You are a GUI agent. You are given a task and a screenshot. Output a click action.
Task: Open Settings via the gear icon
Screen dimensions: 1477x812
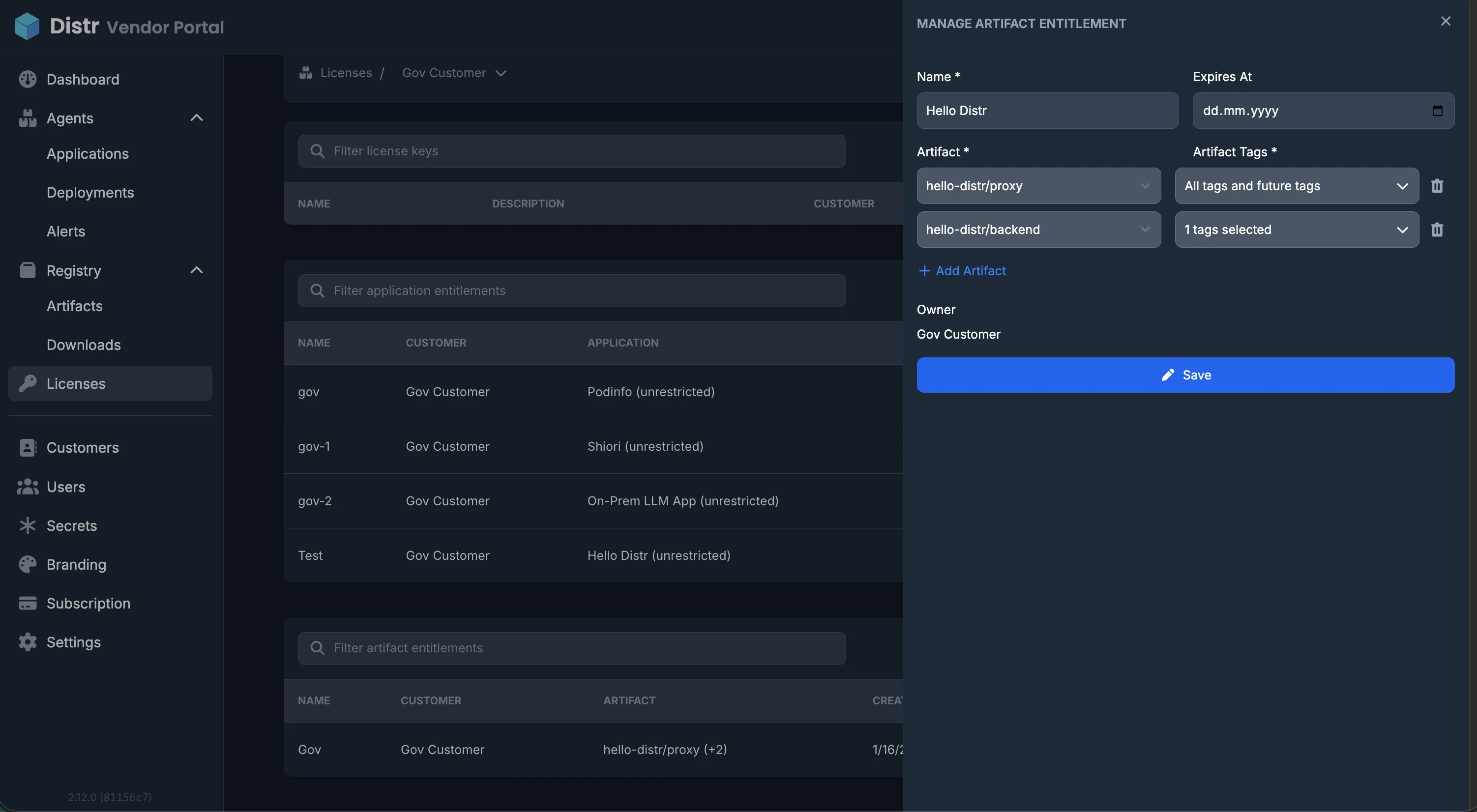tap(28, 642)
